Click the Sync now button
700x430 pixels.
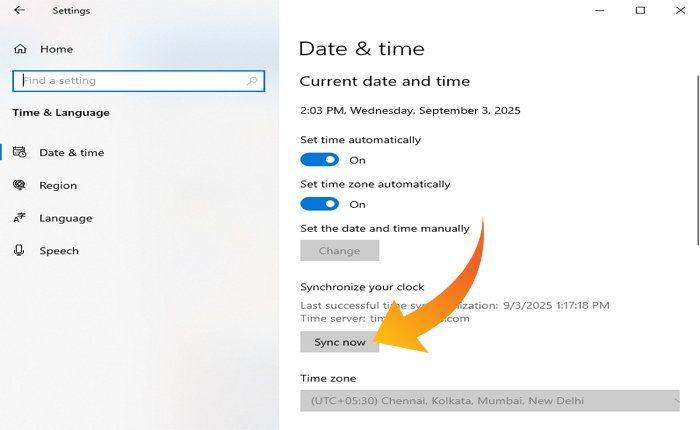click(x=340, y=342)
